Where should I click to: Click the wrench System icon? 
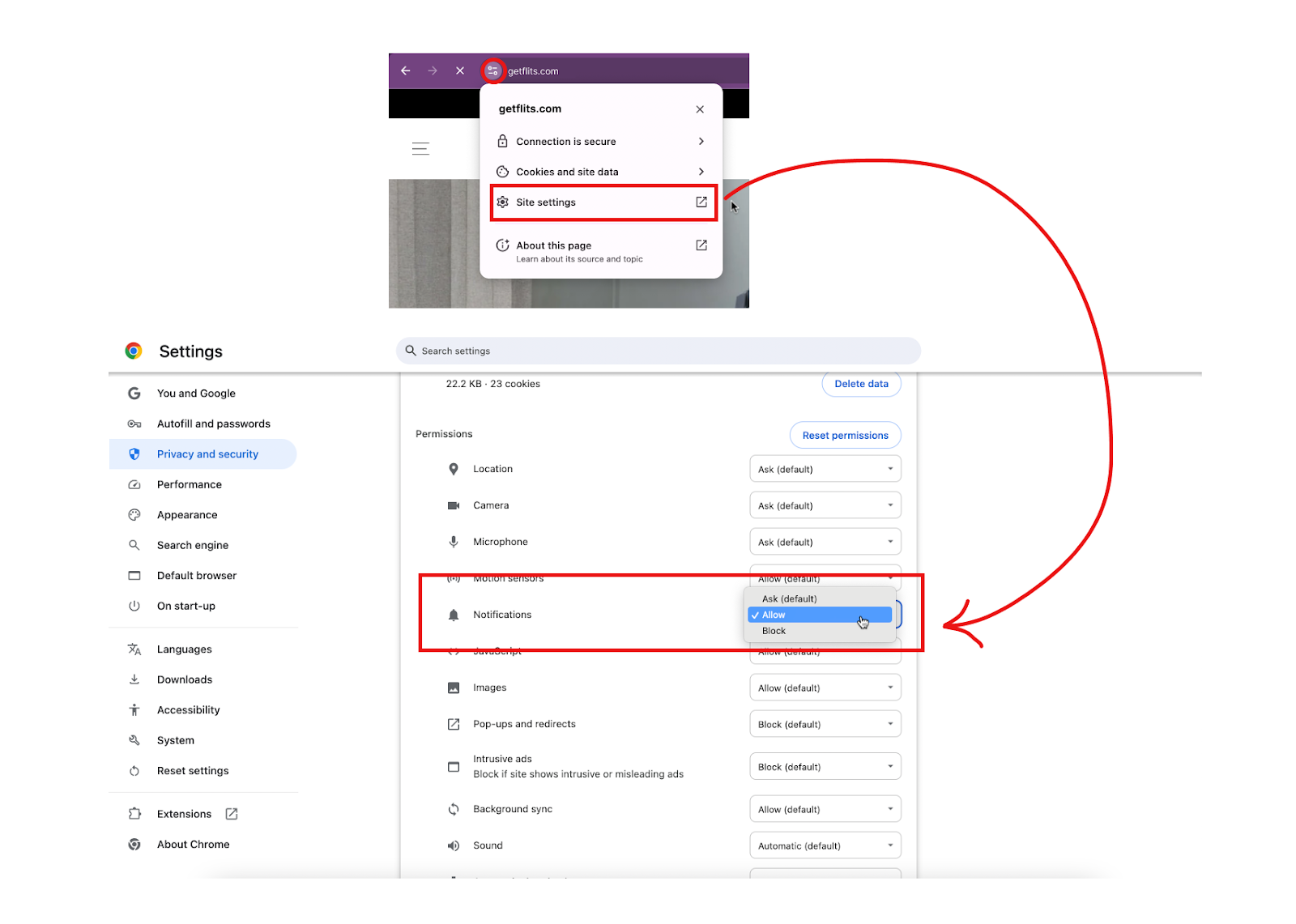coord(134,740)
